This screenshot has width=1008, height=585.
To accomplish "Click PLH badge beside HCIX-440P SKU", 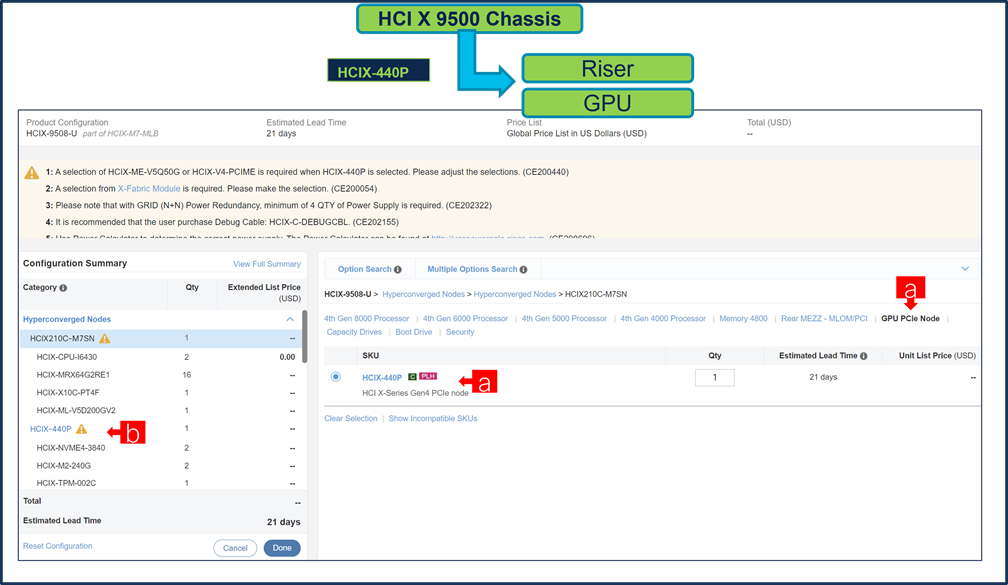I will tap(428, 376).
